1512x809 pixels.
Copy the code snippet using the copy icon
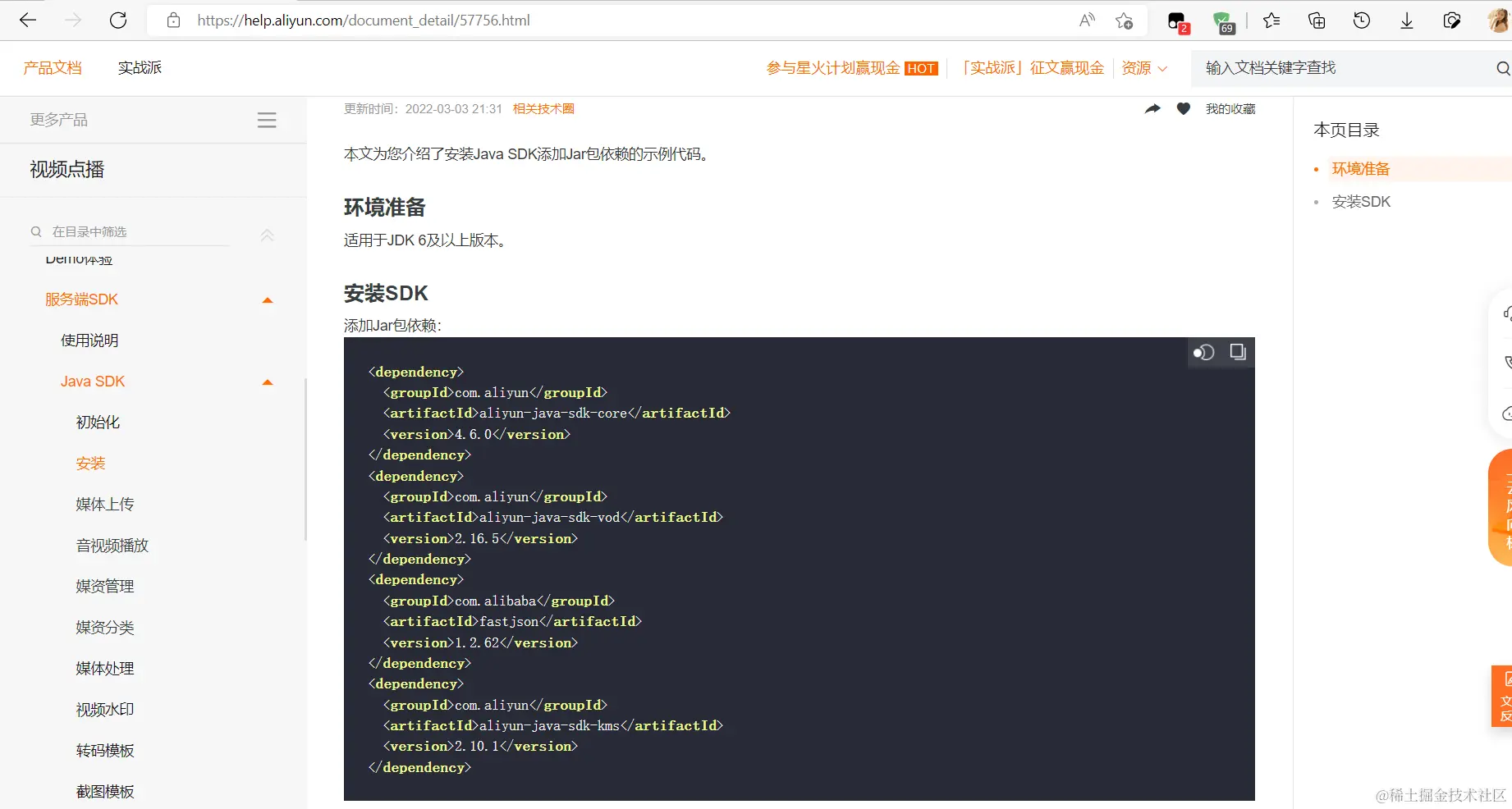1237,352
